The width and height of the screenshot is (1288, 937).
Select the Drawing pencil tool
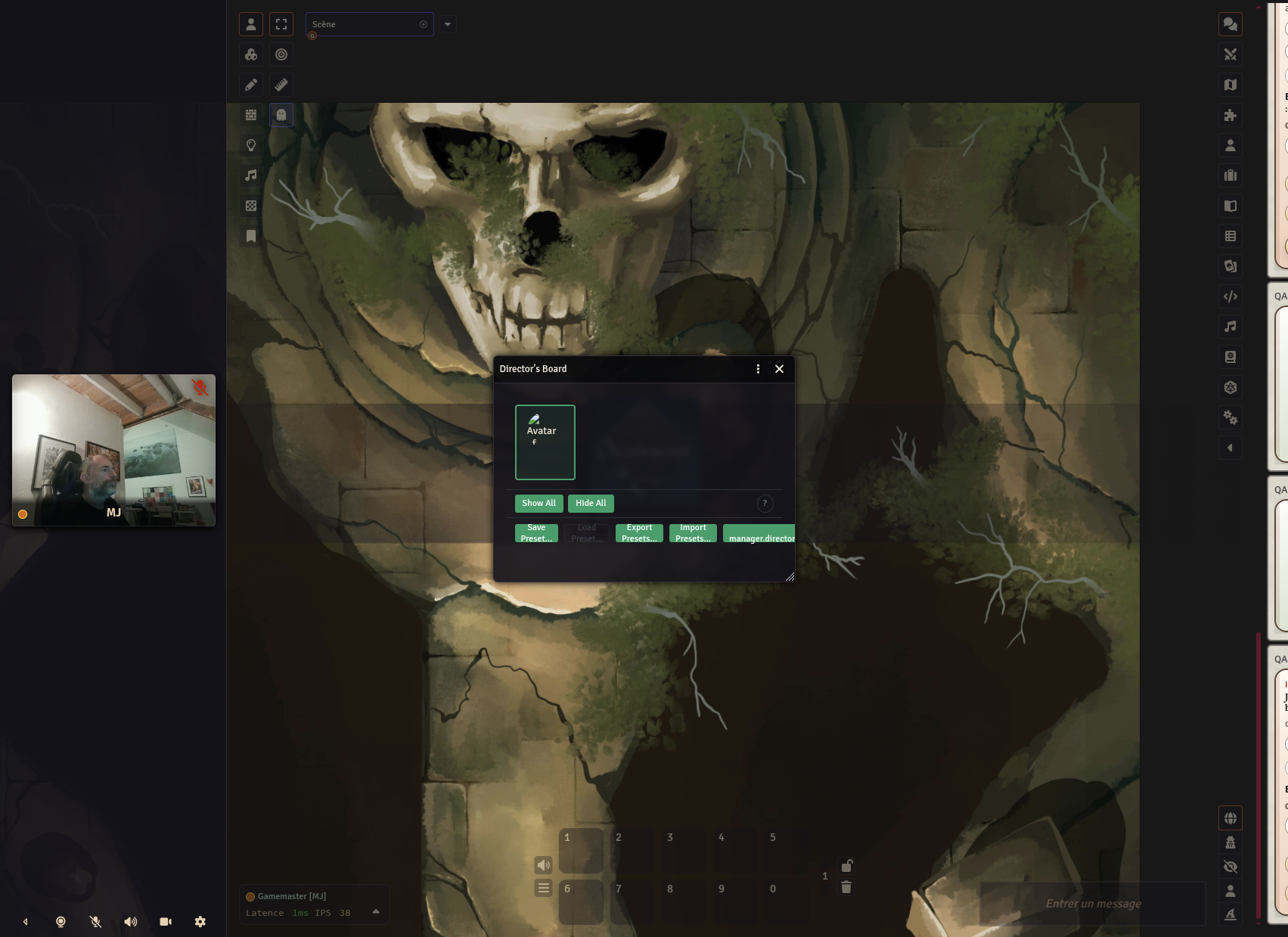pyautogui.click(x=251, y=85)
